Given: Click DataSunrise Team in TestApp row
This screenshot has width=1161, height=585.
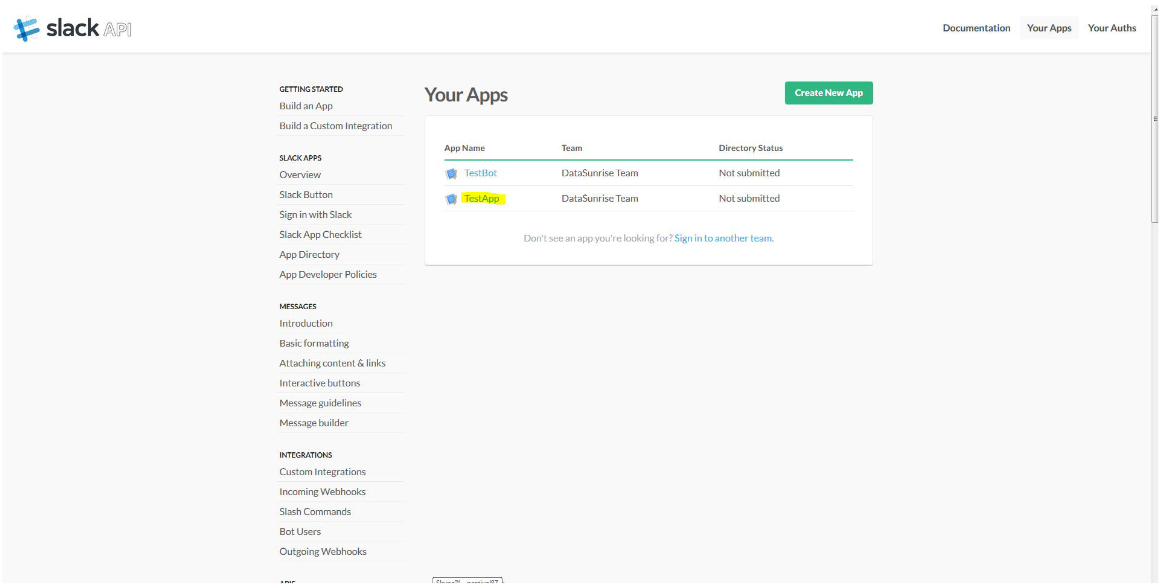Looking at the screenshot, I should click(x=600, y=198).
